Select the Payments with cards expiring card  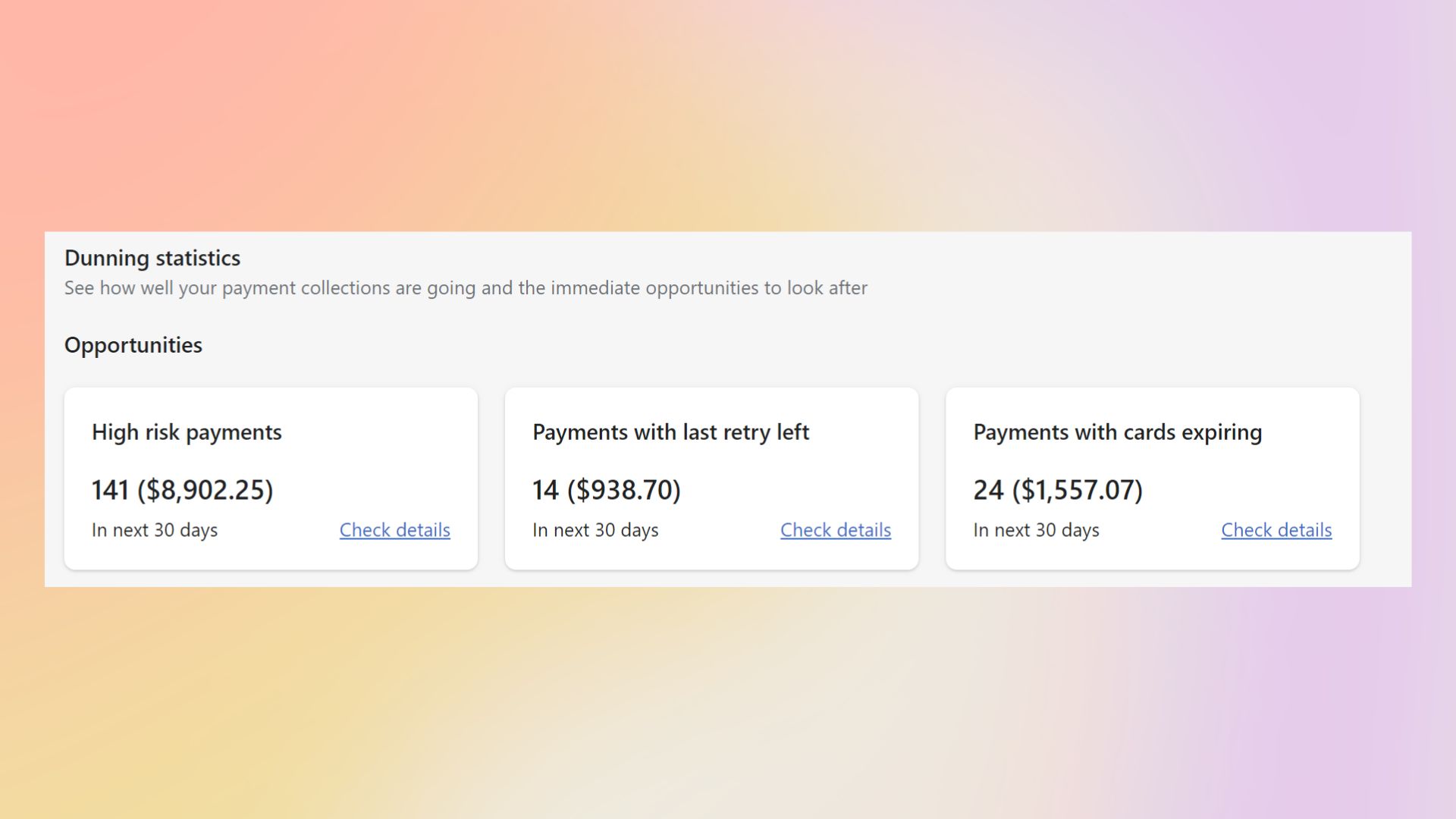[x=1152, y=478]
